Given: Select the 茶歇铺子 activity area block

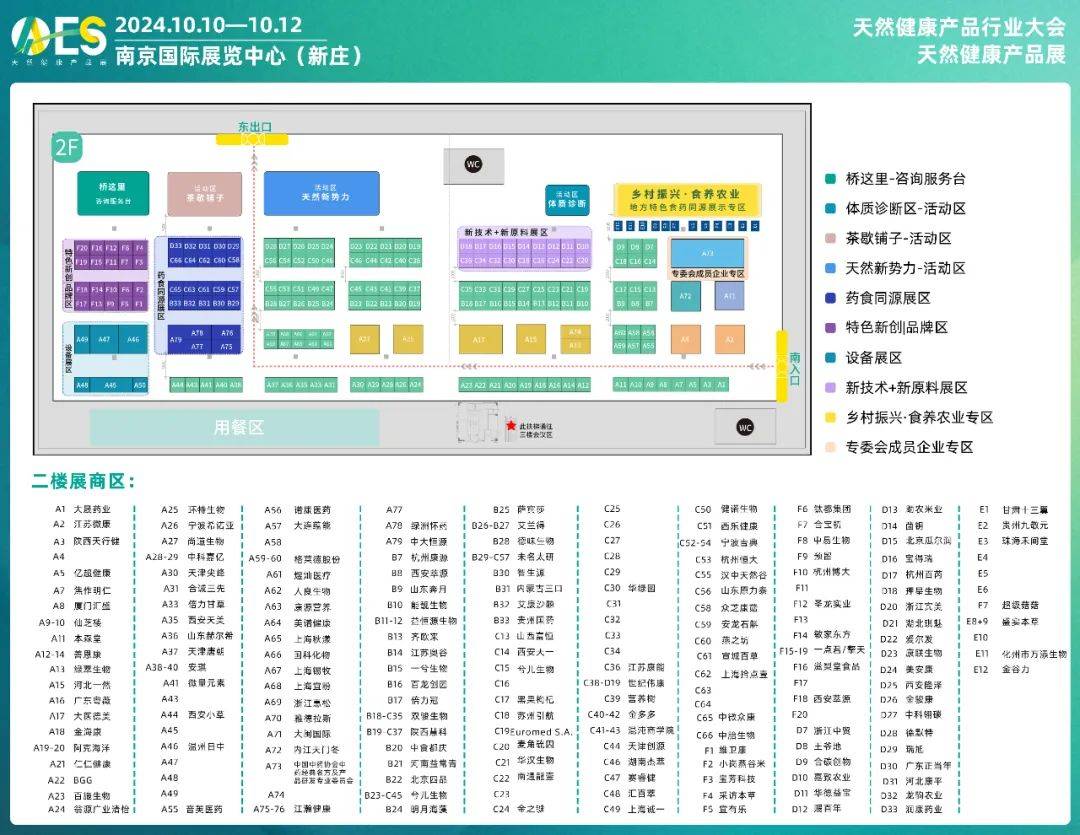Looking at the screenshot, I should (204, 193).
